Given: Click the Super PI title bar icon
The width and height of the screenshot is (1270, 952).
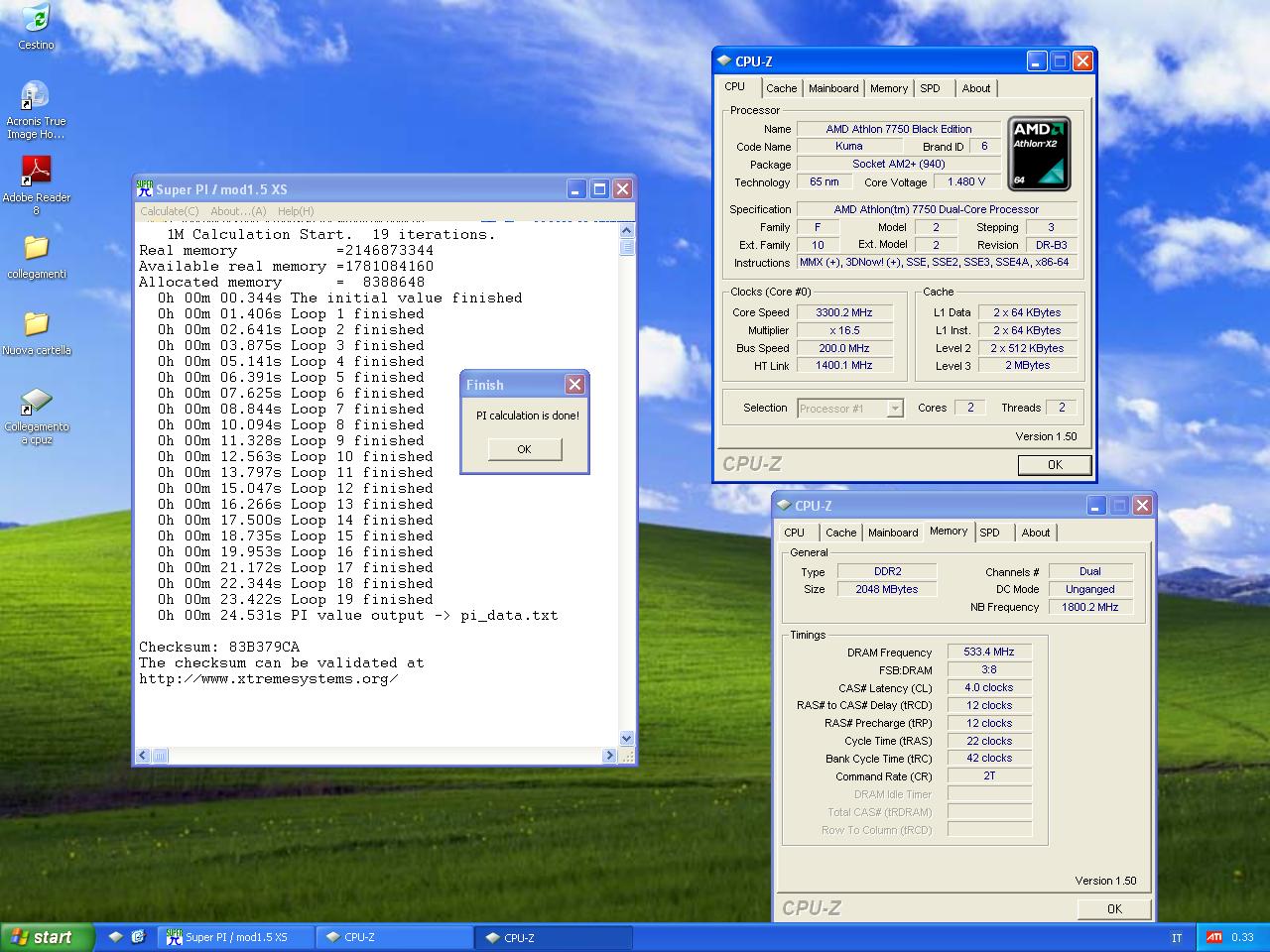Looking at the screenshot, I should (x=145, y=188).
